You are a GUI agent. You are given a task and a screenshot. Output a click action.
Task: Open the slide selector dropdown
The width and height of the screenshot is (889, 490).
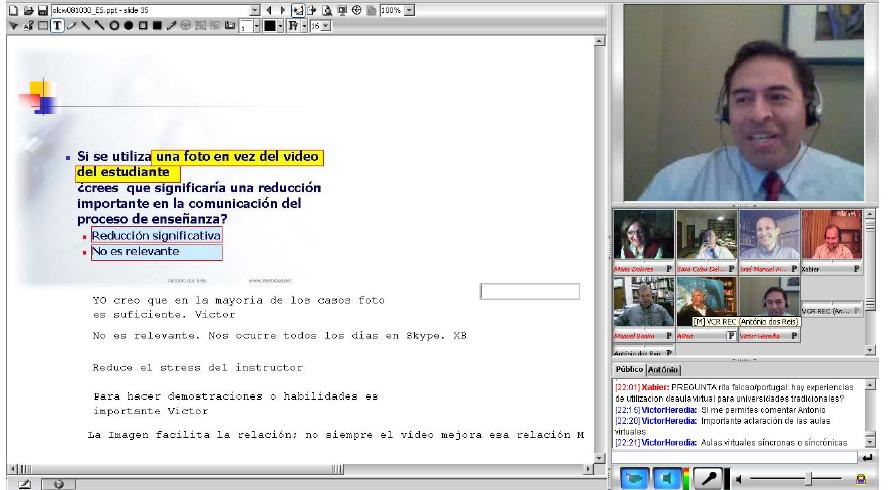pyautogui.click(x=255, y=10)
